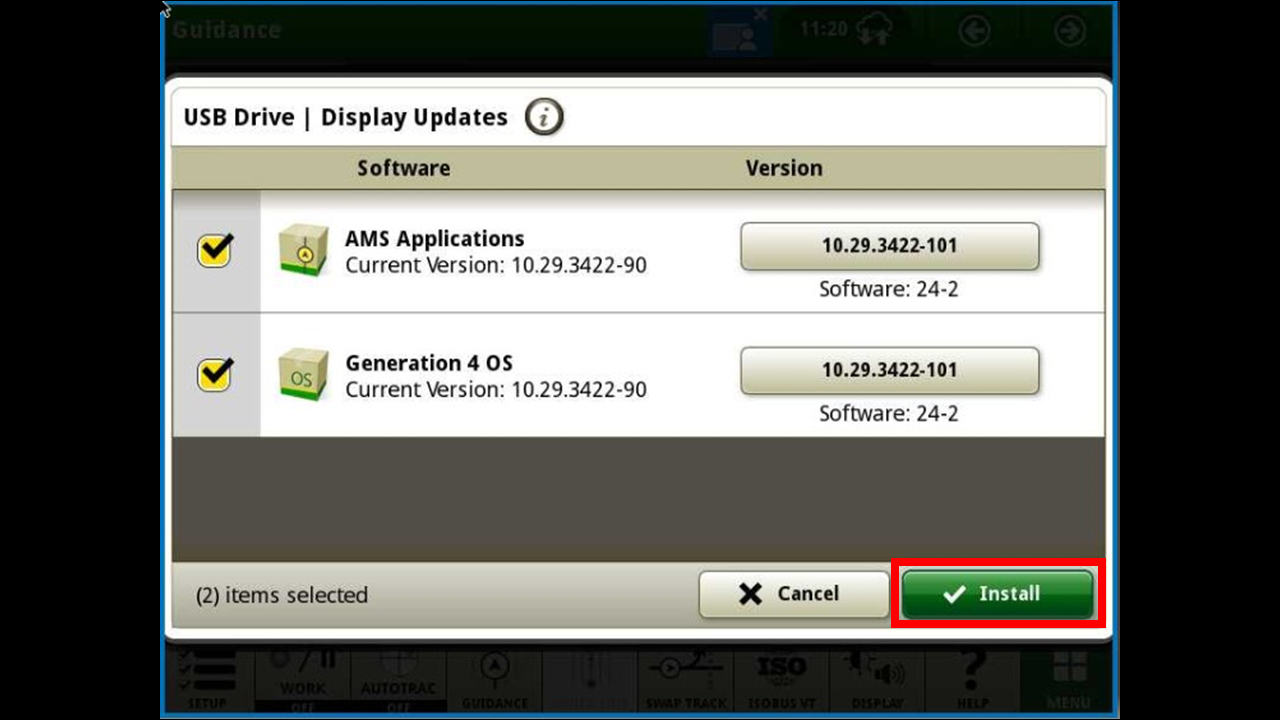Image resolution: width=1280 pixels, height=720 pixels.
Task: Click Software: 24-2 label in Generation 4 OS row
Action: point(889,414)
